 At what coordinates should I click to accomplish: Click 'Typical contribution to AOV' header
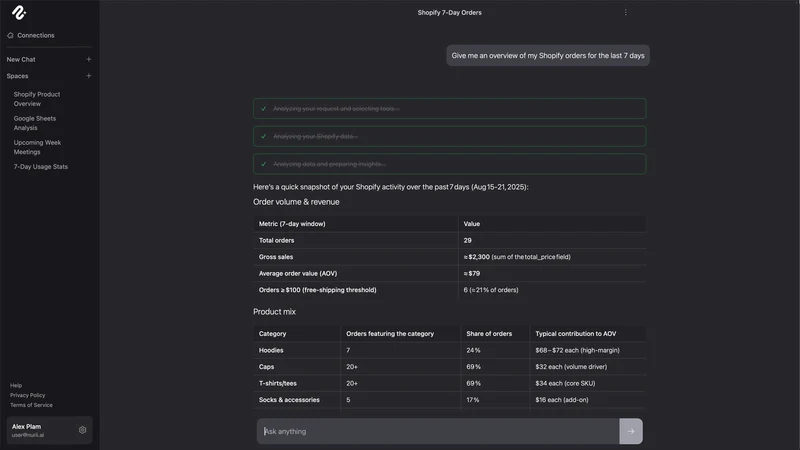576,334
